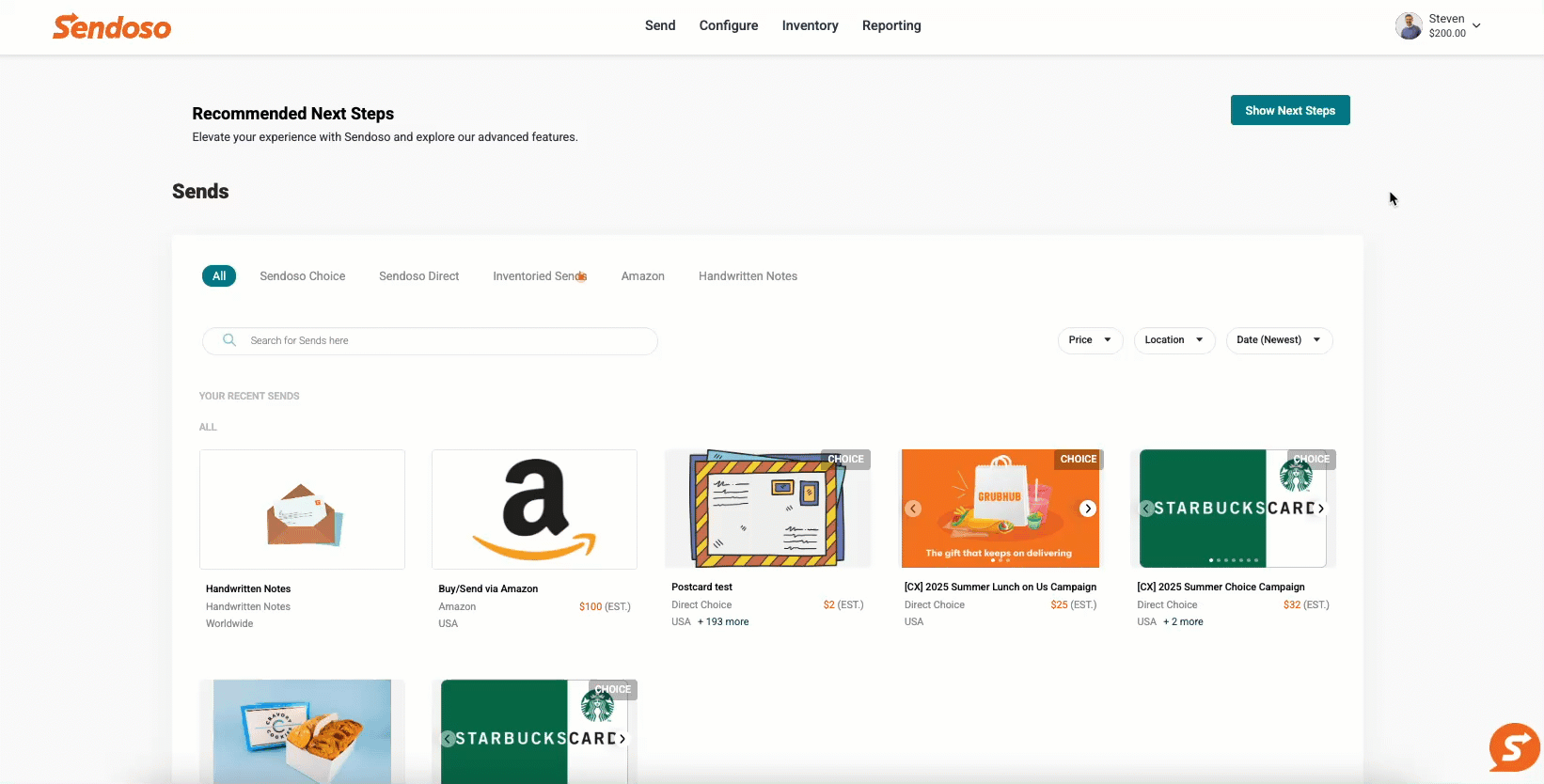Image resolution: width=1544 pixels, height=784 pixels.
Task: Click the Show Next Steps button
Action: pos(1290,110)
